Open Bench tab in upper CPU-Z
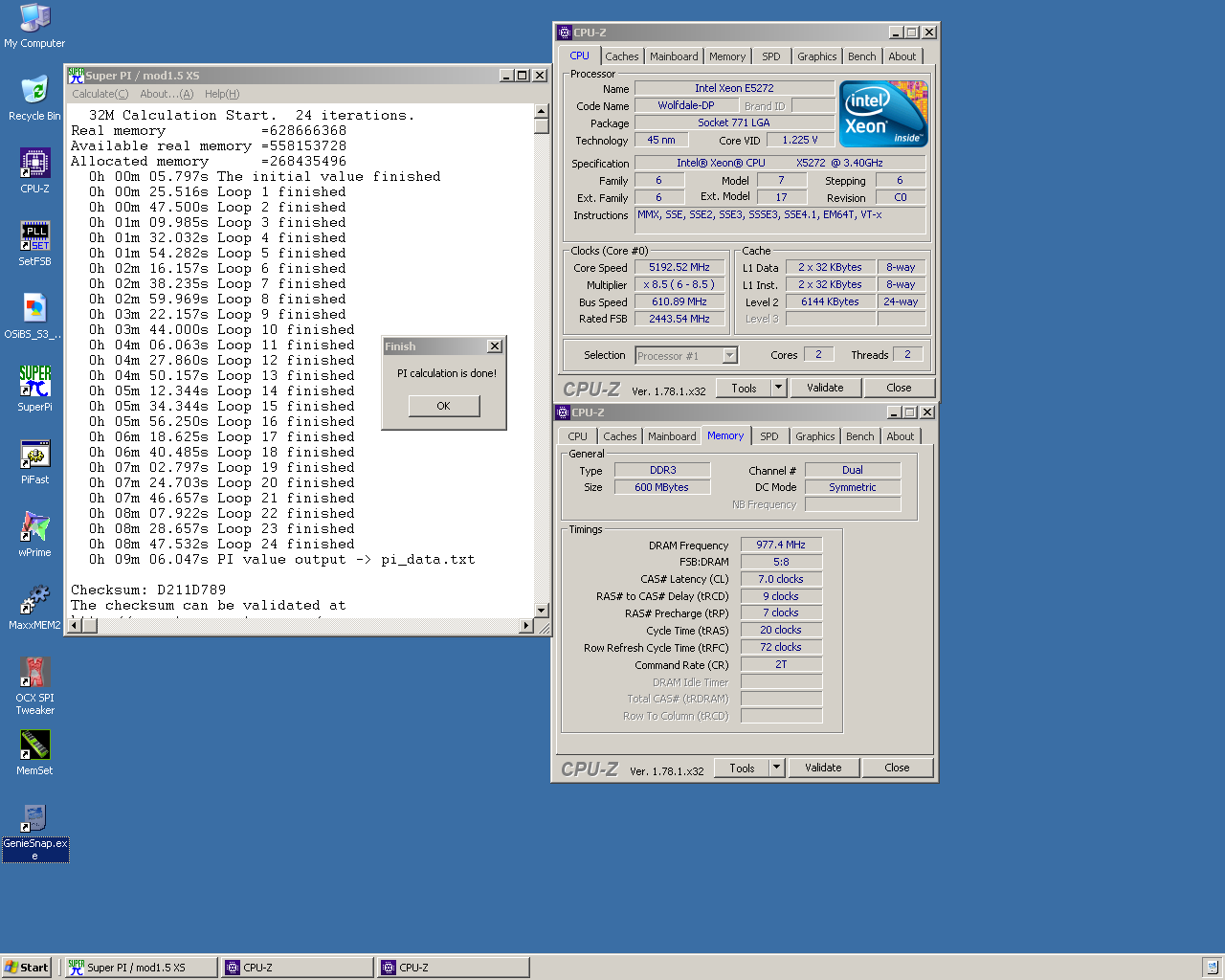This screenshot has height=980, width=1225. tap(862, 56)
